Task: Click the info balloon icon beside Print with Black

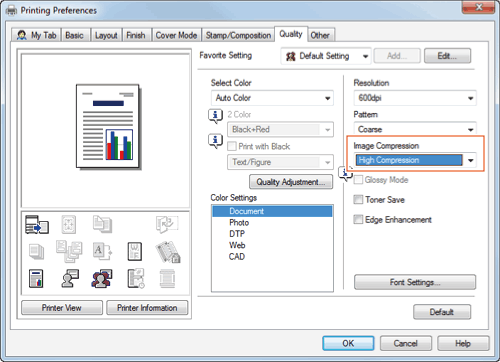Action: (215, 141)
